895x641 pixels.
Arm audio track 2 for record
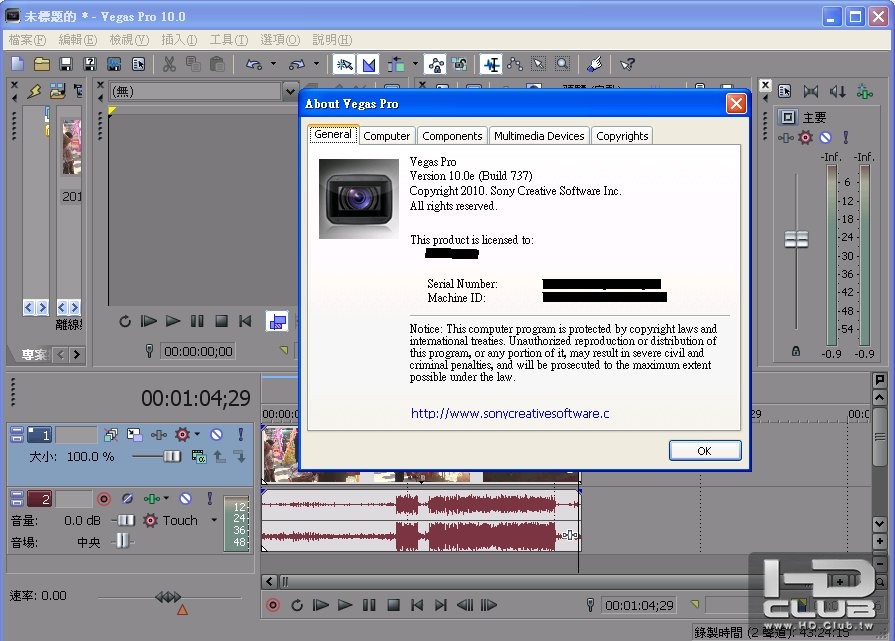pos(104,499)
